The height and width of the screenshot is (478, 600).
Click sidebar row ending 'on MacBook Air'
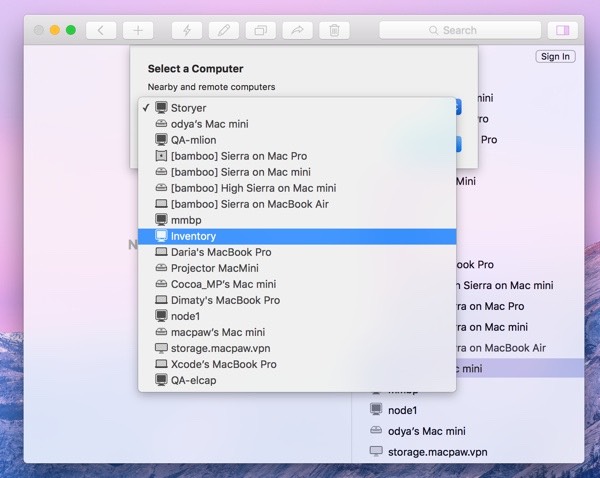(x=520, y=348)
